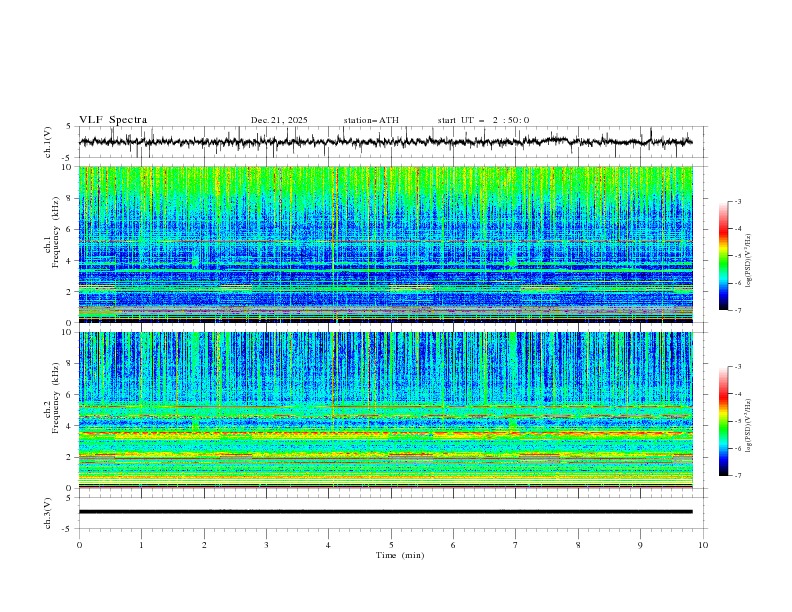The height and width of the screenshot is (612, 792).
Task: Click the "-7" tick on upper colorbar
Action: (738, 310)
